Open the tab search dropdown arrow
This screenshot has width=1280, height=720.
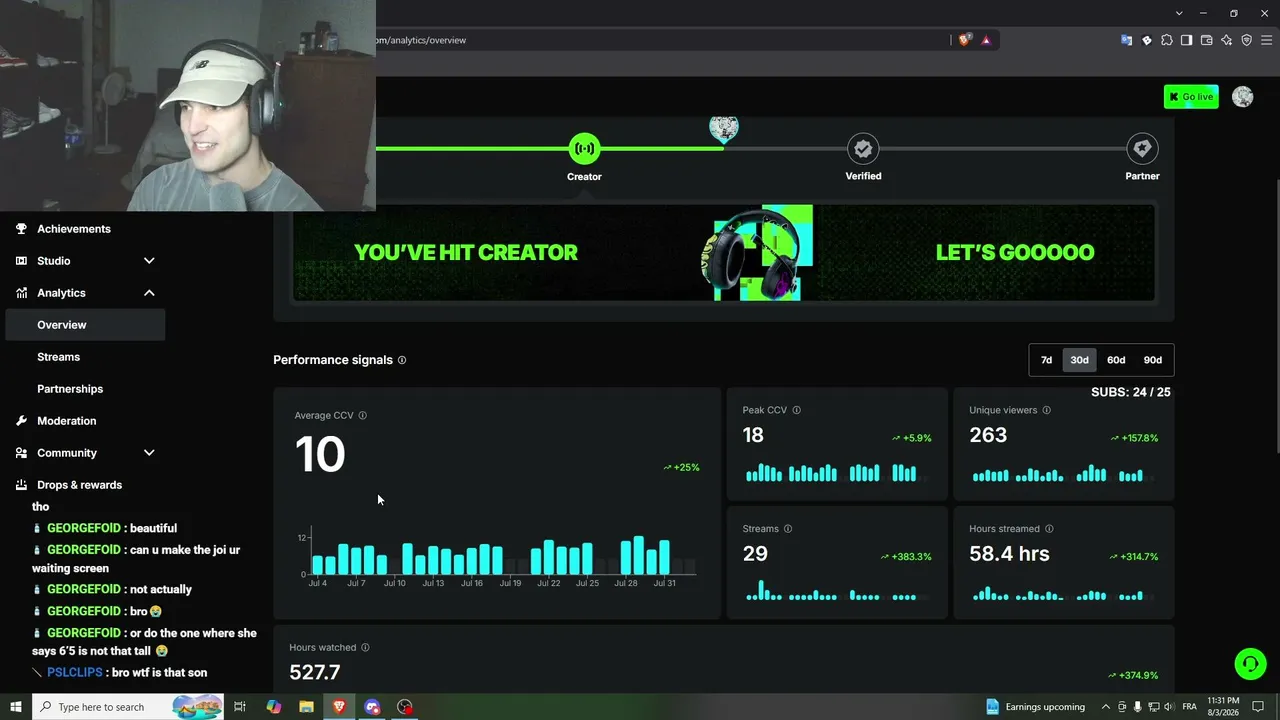1180,13
